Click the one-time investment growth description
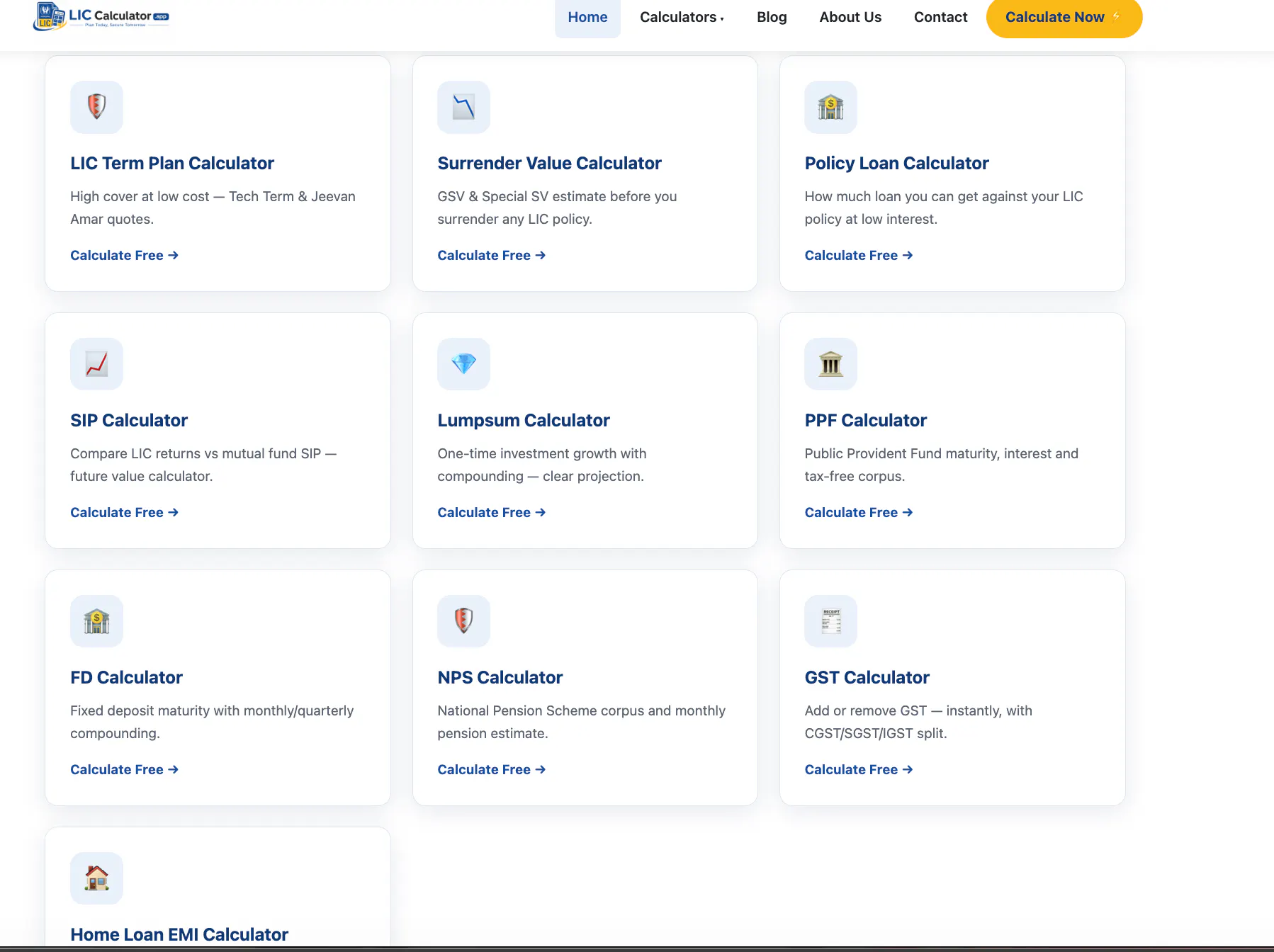This screenshot has height=952, width=1274. click(542, 465)
